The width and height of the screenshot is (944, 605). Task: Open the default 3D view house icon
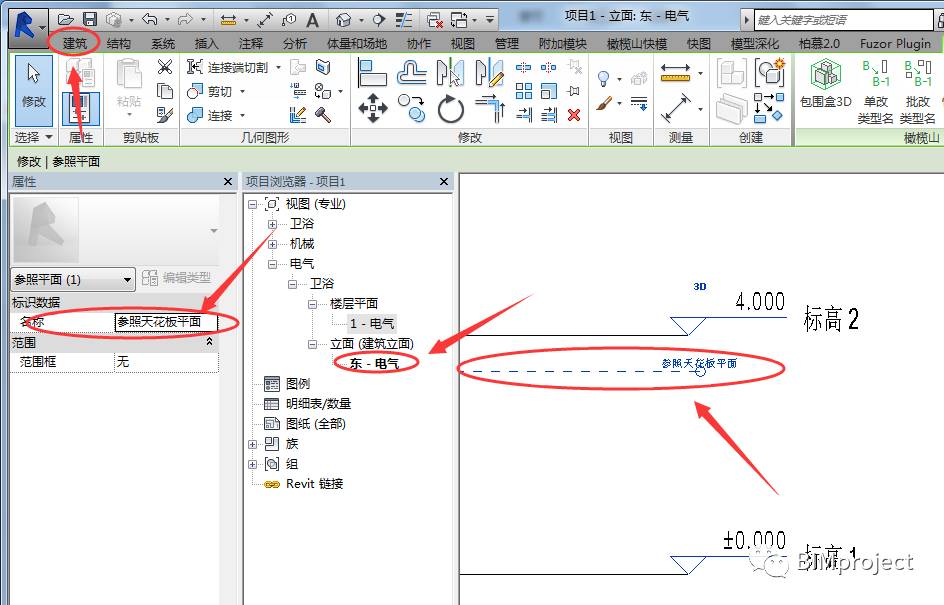point(344,20)
